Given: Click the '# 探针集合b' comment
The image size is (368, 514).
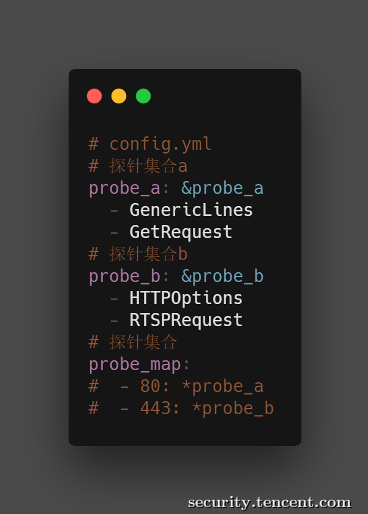Looking at the screenshot, I should (x=138, y=254).
